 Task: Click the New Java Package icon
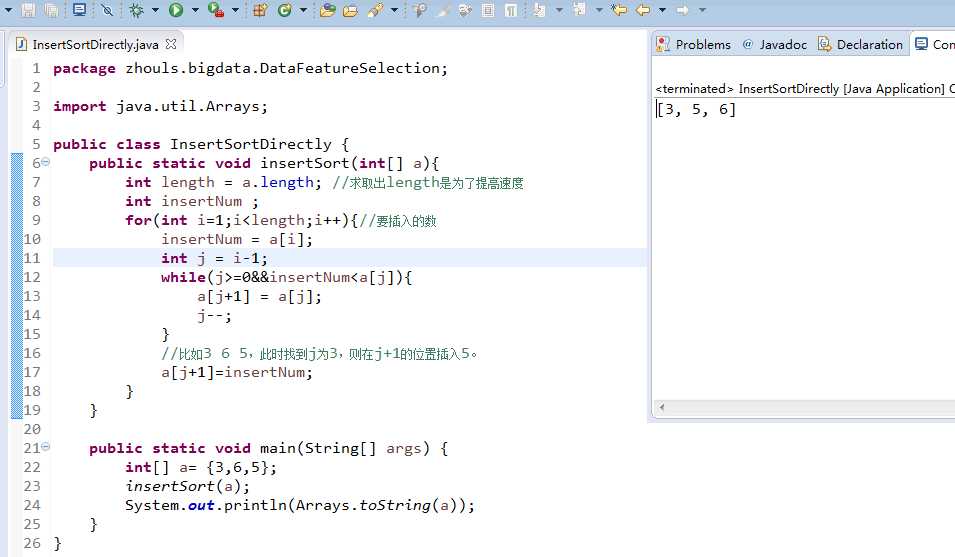coord(260,10)
